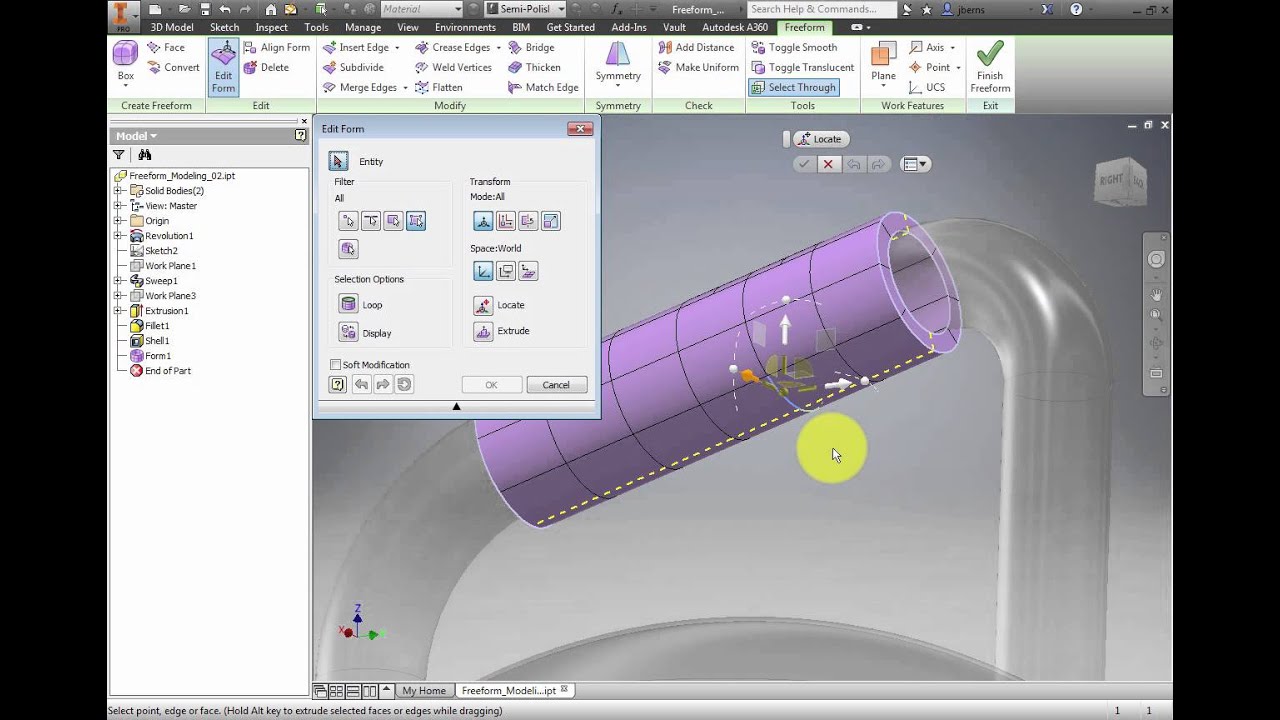Screen dimensions: 1280x720
Task: Toggle the Select Through option
Action: point(792,87)
